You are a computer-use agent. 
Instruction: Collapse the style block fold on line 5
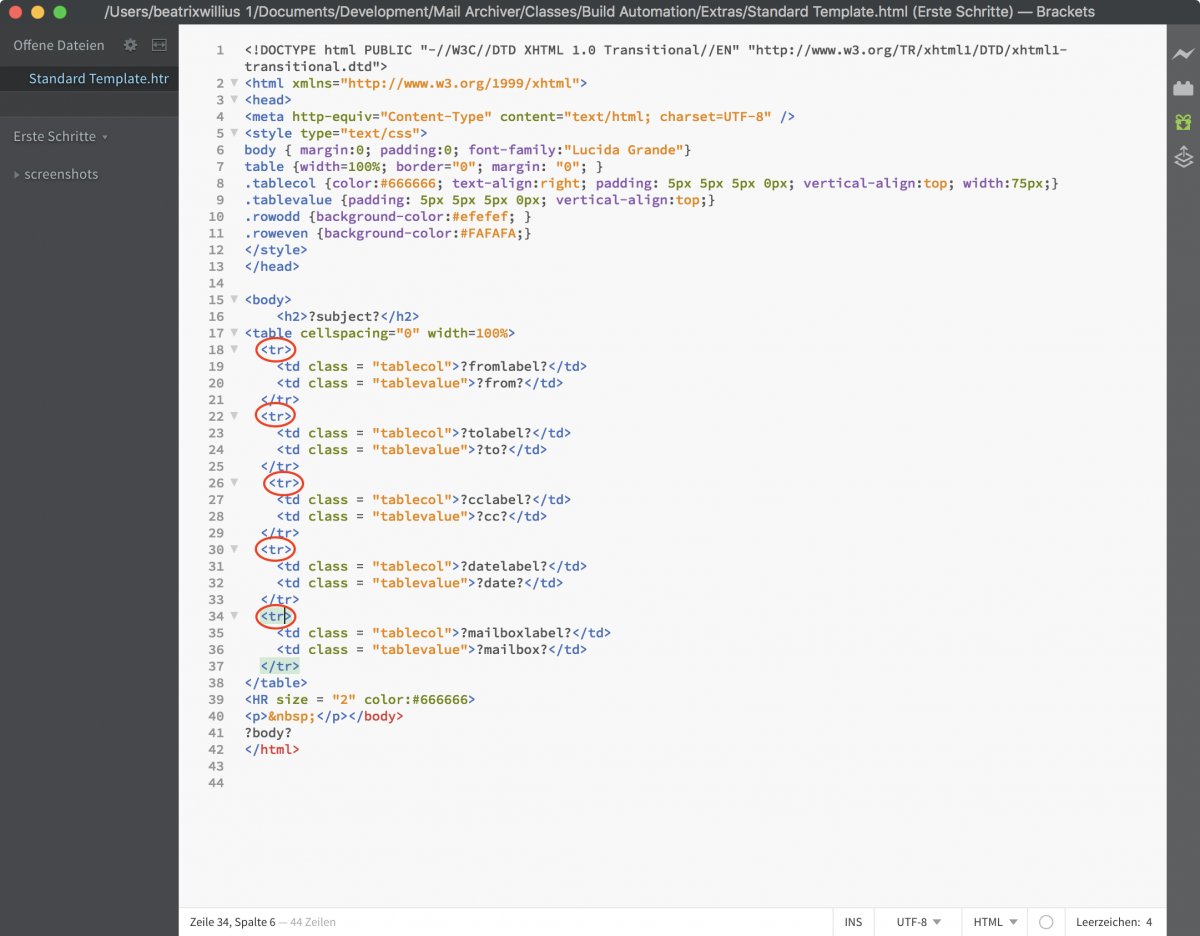tap(234, 133)
